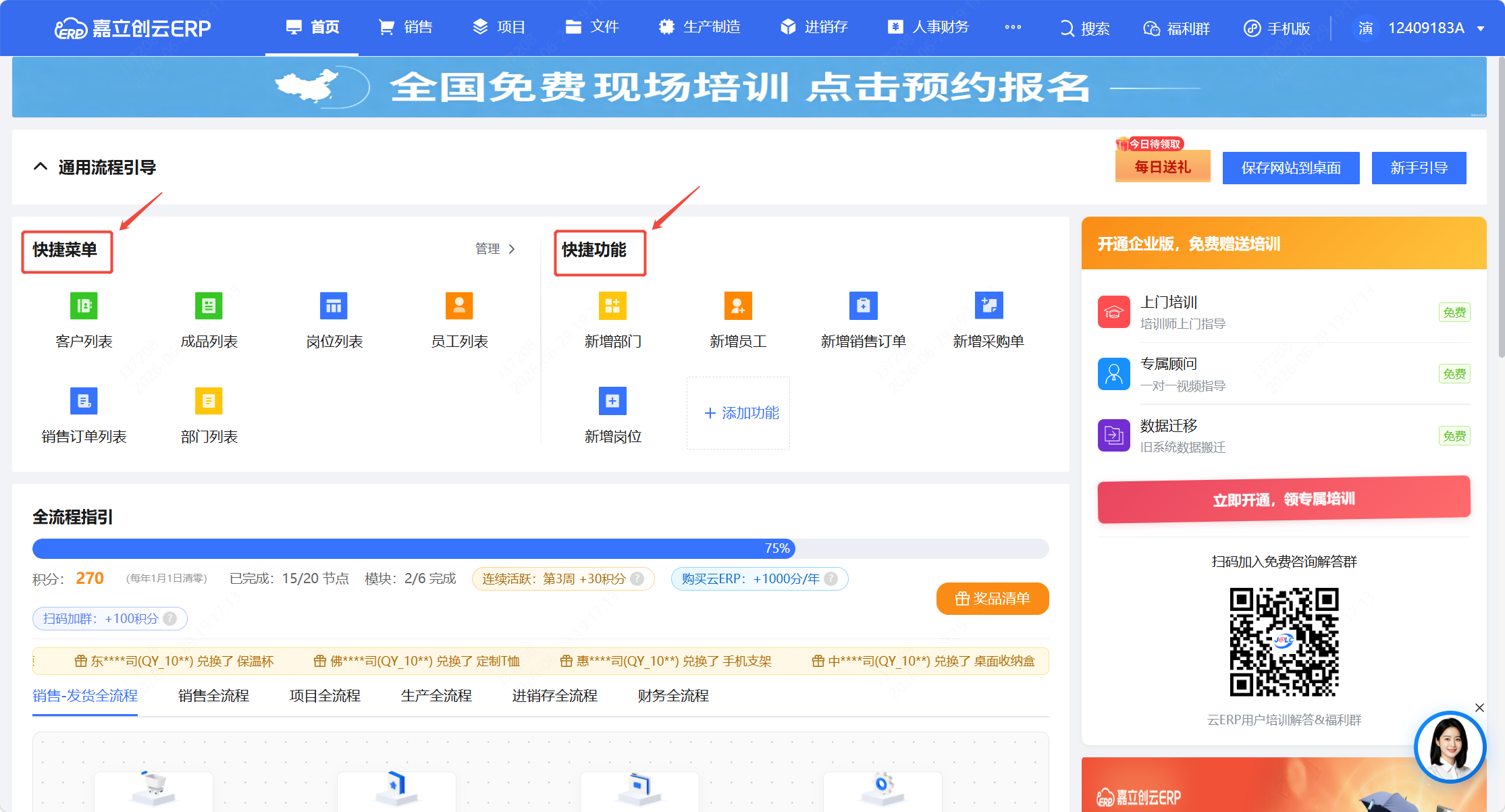Image resolution: width=1505 pixels, height=812 pixels.
Task: Click the QR code image
Action: 1284,642
